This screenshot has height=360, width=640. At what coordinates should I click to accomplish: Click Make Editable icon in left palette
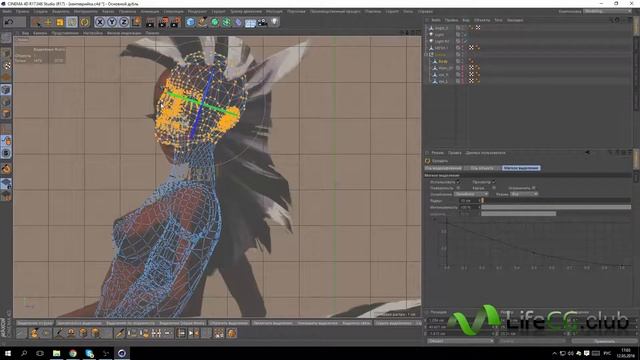coord(6,38)
